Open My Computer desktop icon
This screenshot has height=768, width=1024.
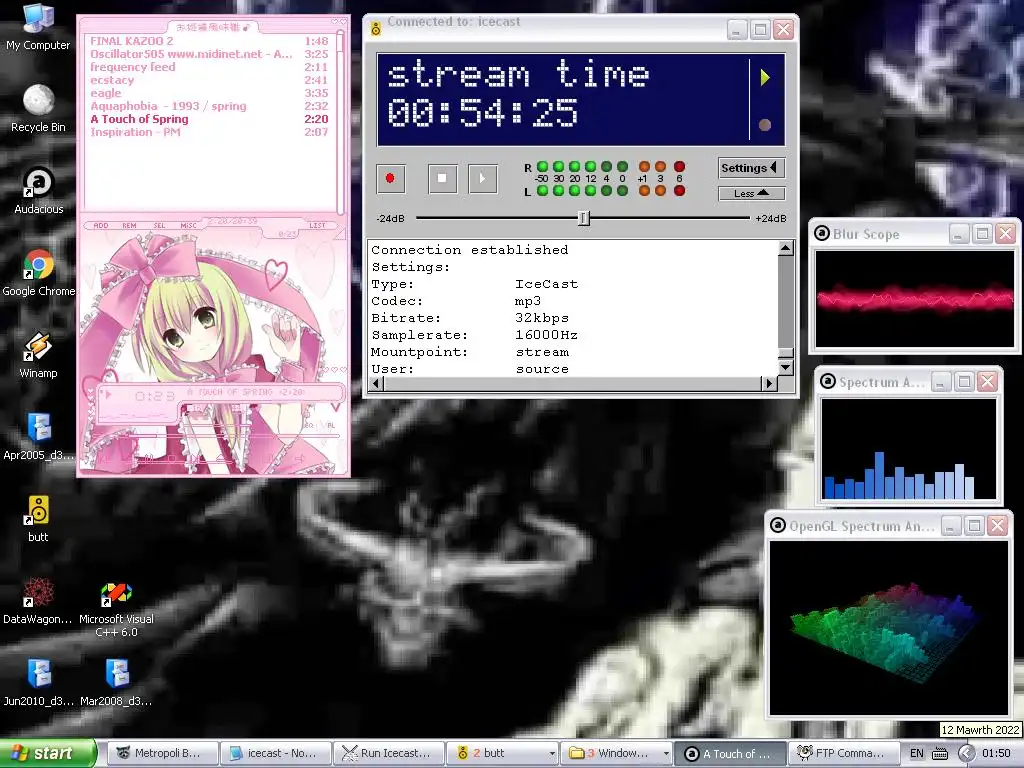coord(38,27)
